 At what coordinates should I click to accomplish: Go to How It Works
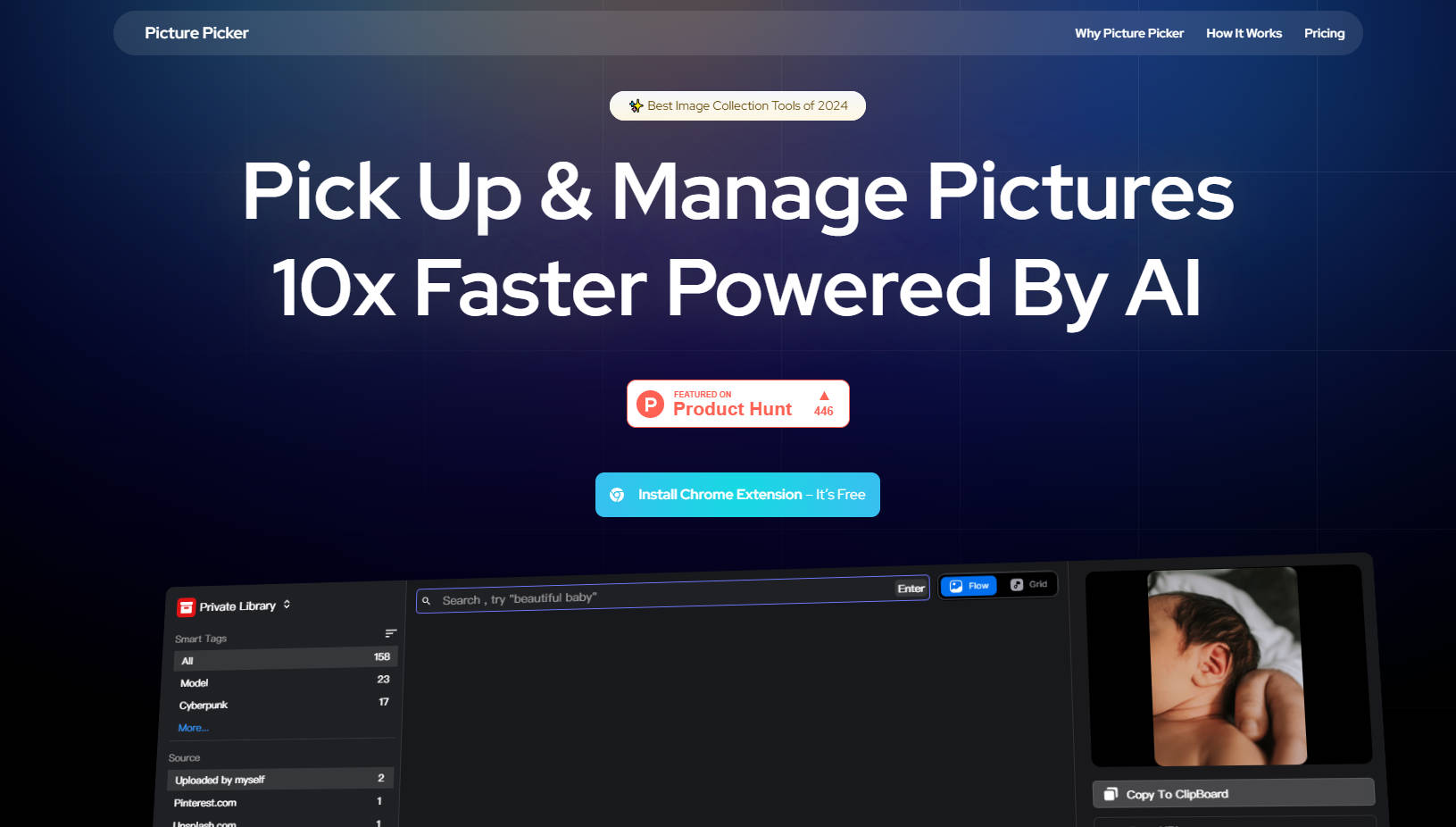click(1244, 33)
